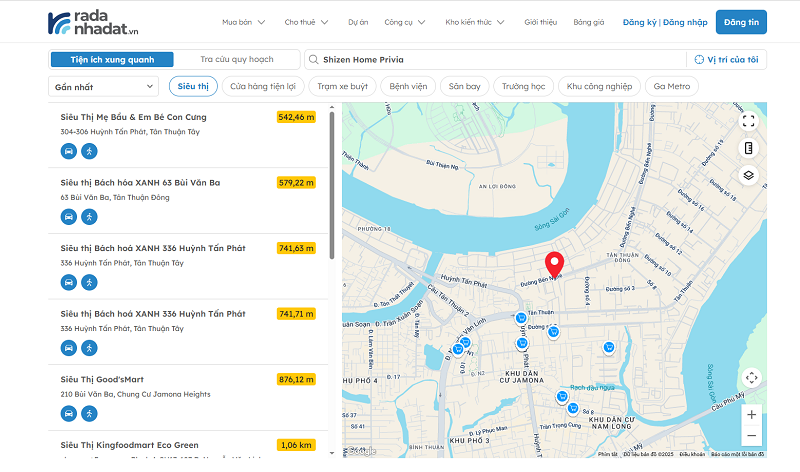
Task: Click Vị trí của tôi button
Action: click(727, 60)
